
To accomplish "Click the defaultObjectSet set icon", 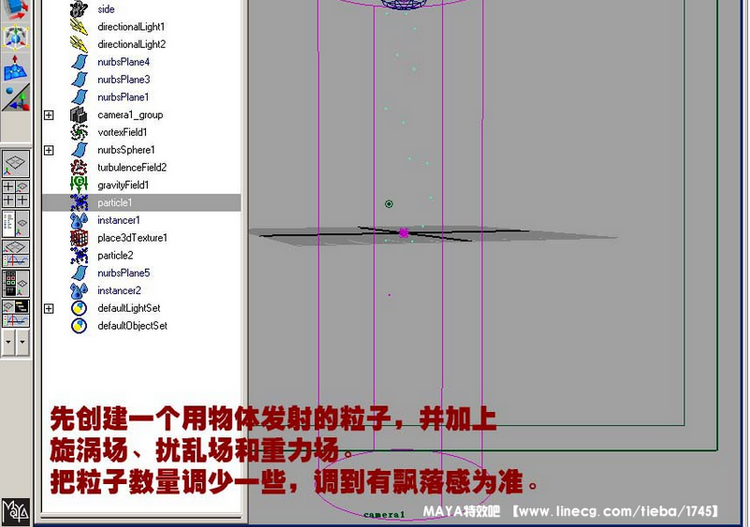I will coord(79,326).
